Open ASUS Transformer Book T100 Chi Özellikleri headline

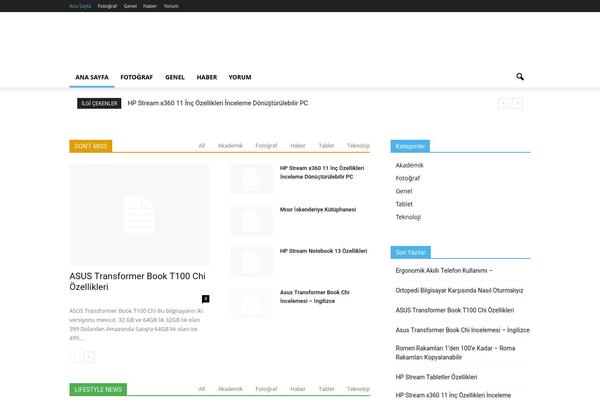(x=137, y=281)
